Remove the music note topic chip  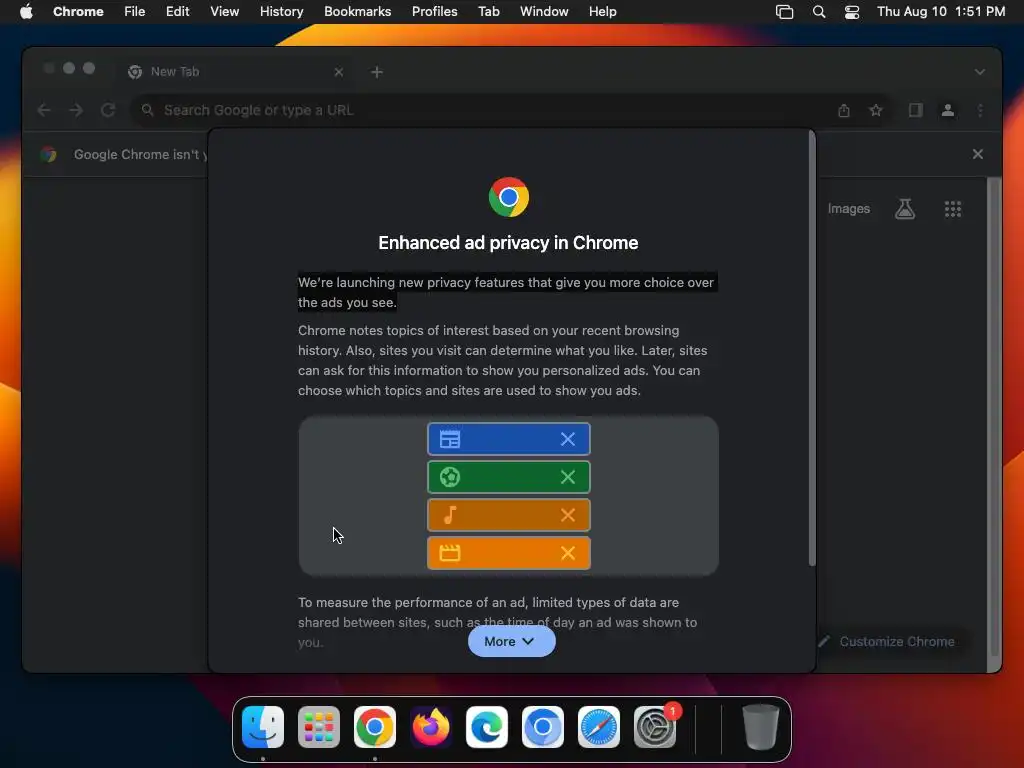[x=568, y=515]
